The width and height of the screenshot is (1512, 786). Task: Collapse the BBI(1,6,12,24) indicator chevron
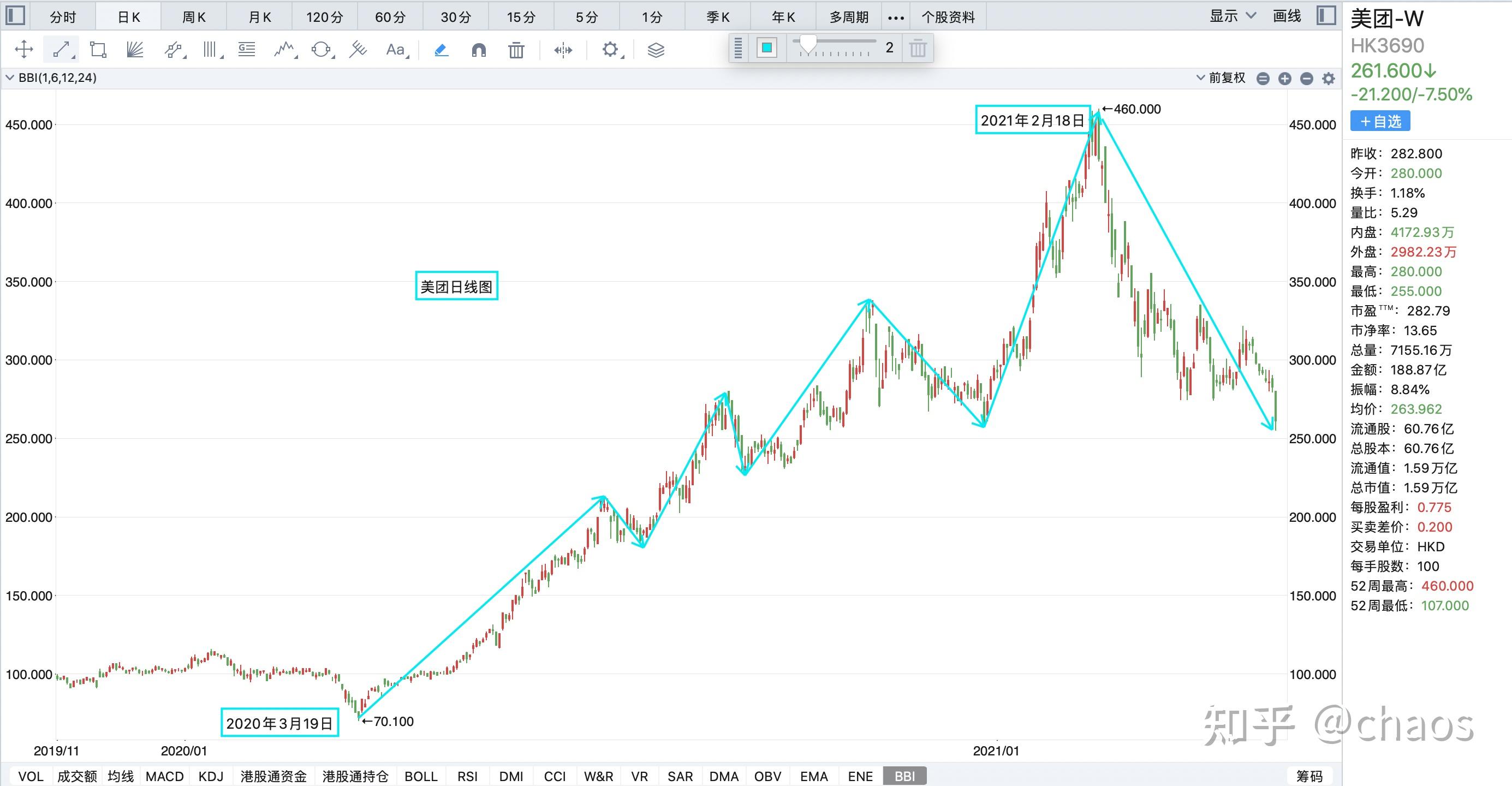[x=9, y=78]
